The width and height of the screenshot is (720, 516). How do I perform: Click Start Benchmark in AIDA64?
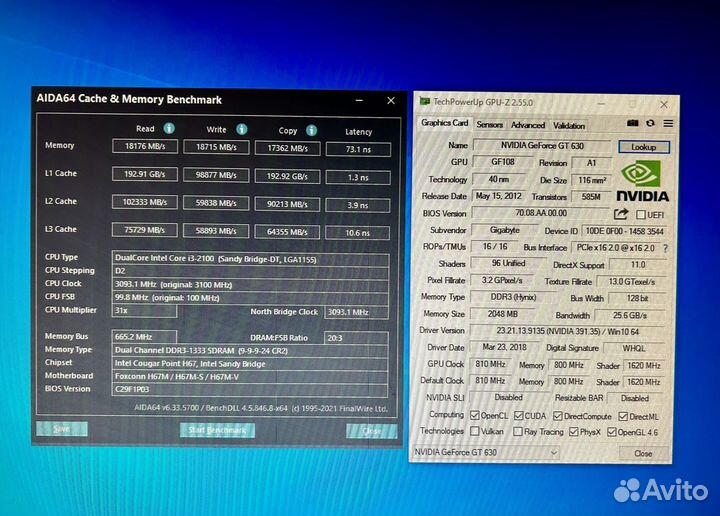click(217, 430)
